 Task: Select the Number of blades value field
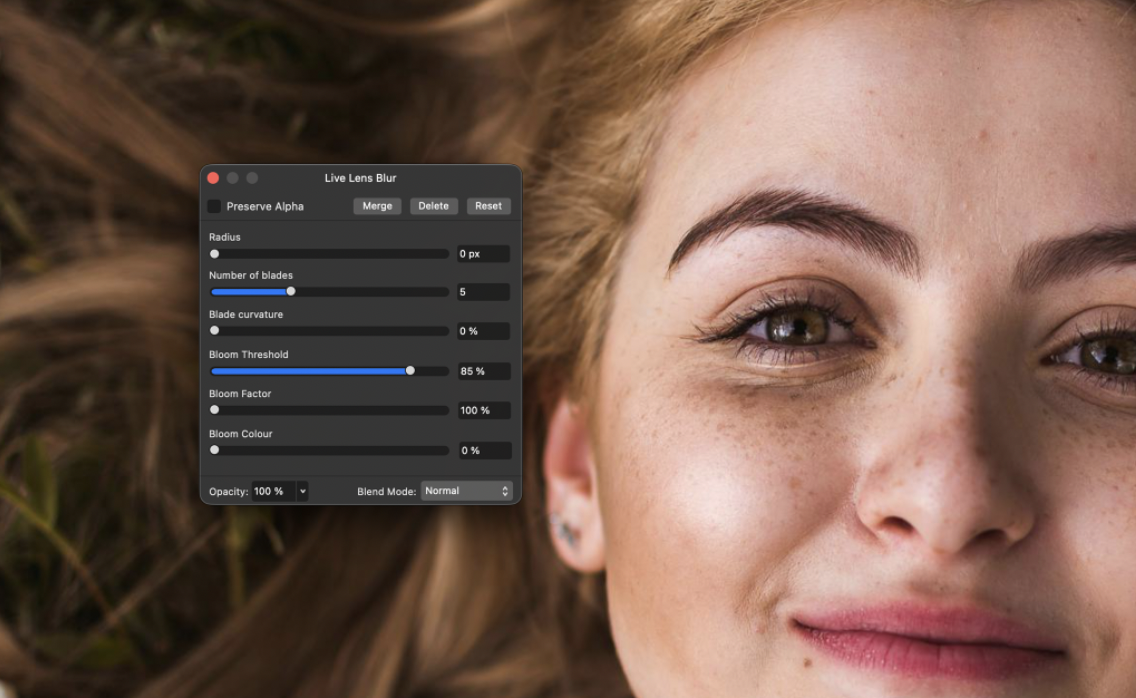point(483,292)
